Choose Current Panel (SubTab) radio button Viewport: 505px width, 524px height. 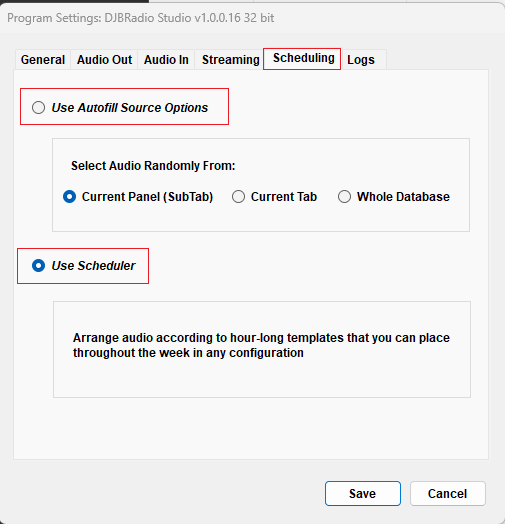coord(70,196)
